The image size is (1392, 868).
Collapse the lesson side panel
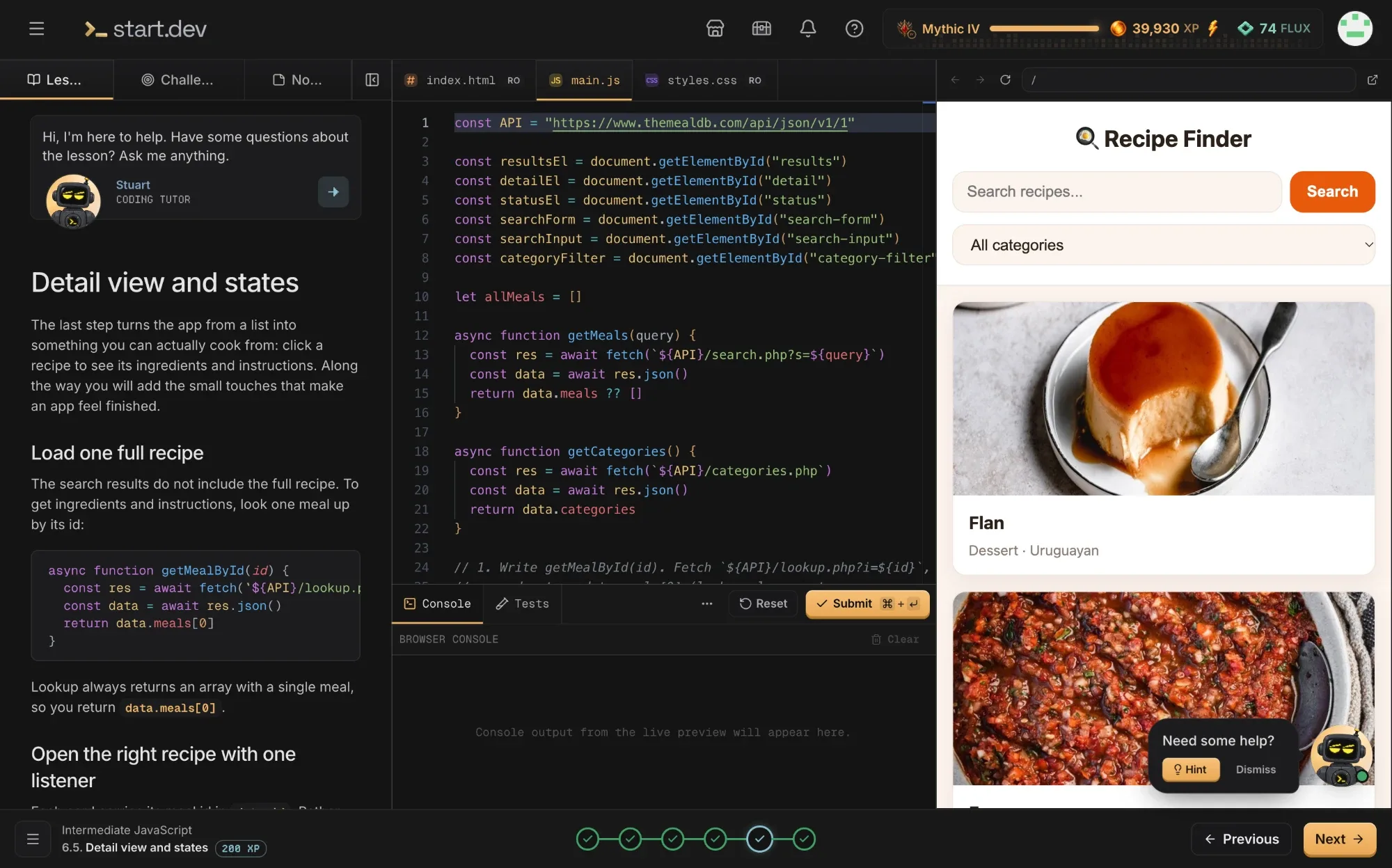click(x=372, y=80)
